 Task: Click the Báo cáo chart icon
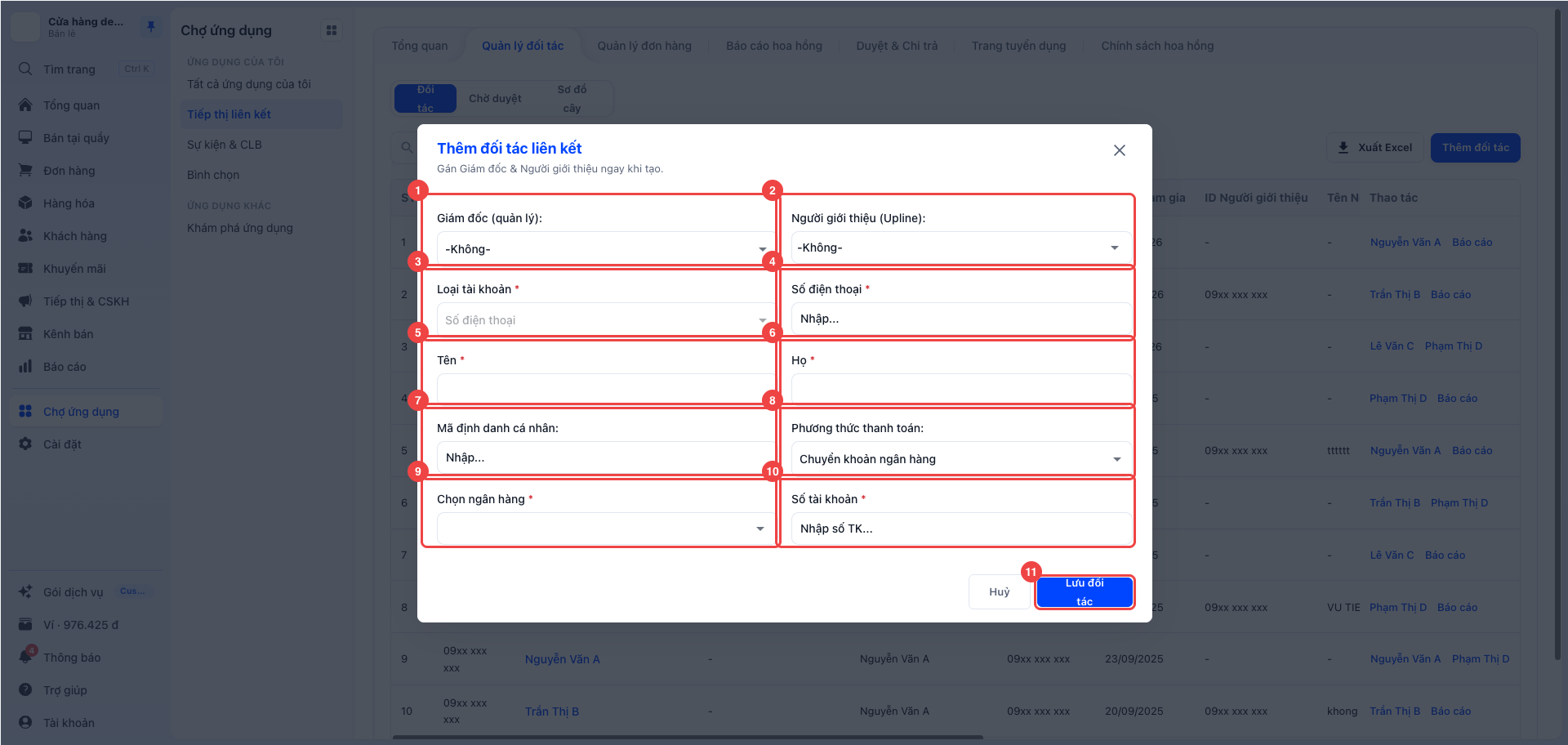pos(25,366)
